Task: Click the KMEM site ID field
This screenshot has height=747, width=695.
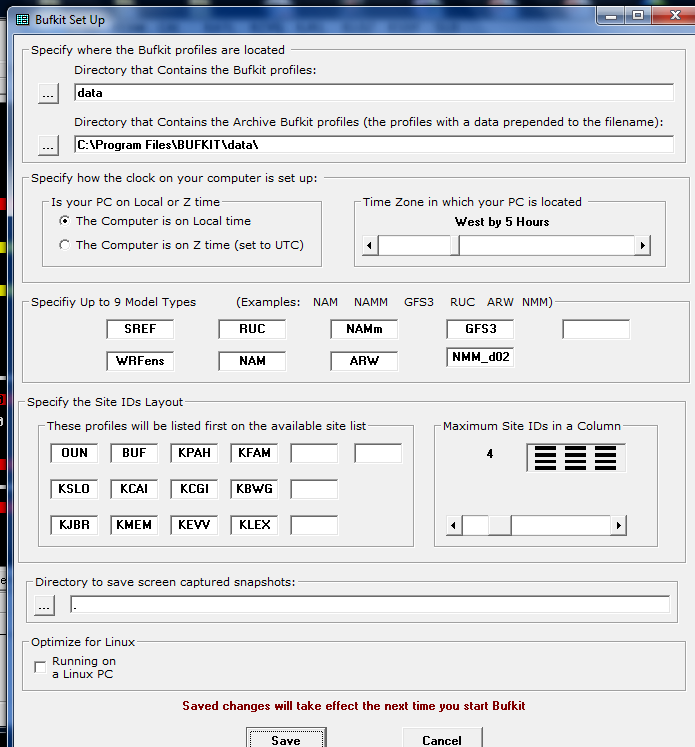Action: [134, 525]
